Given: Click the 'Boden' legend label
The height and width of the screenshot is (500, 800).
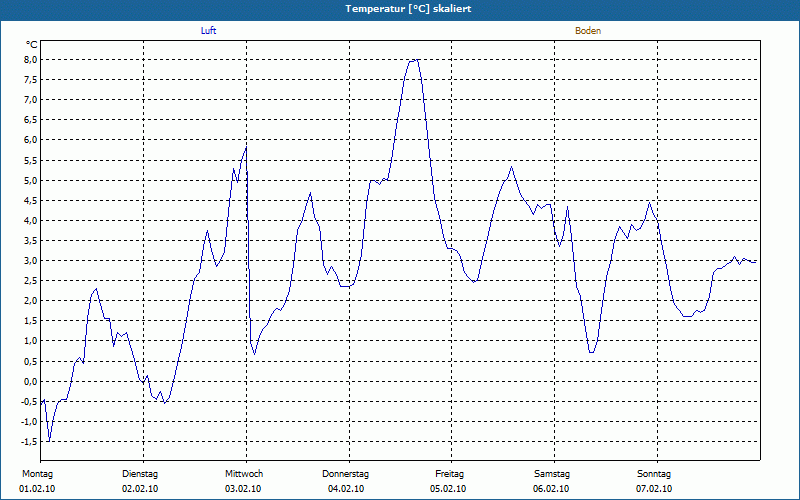Looking at the screenshot, I should (588, 31).
